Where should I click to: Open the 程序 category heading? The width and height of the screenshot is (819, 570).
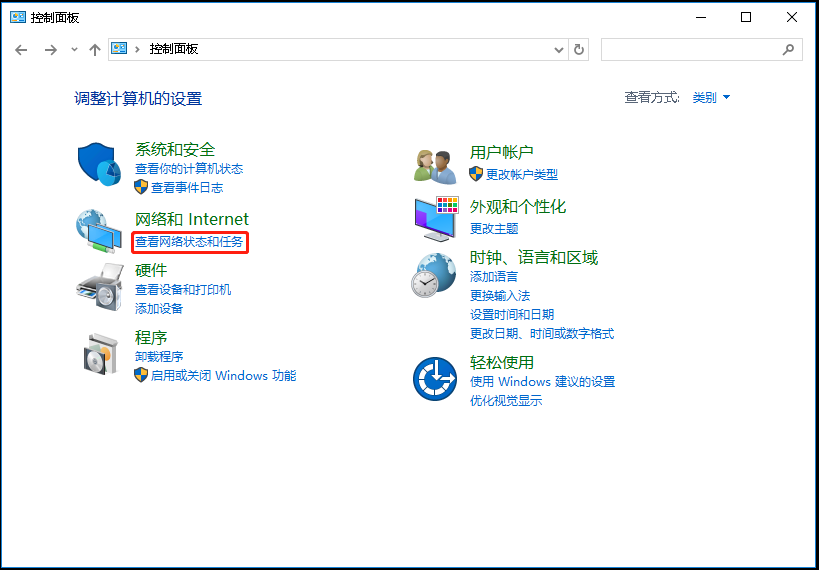tap(151, 338)
